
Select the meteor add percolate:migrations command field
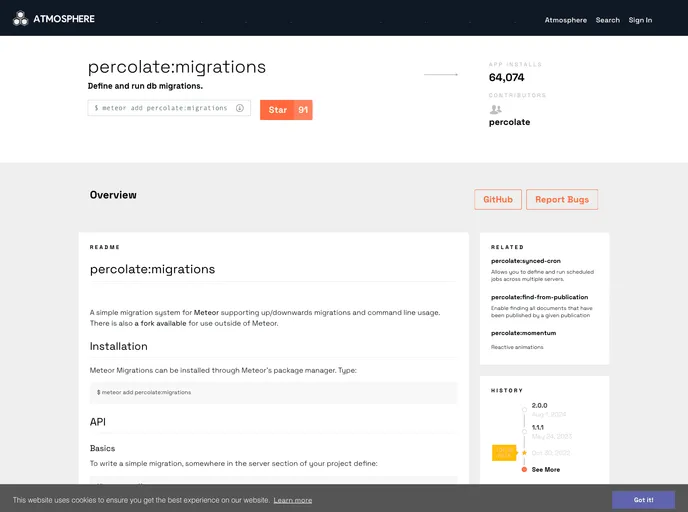[169, 108]
